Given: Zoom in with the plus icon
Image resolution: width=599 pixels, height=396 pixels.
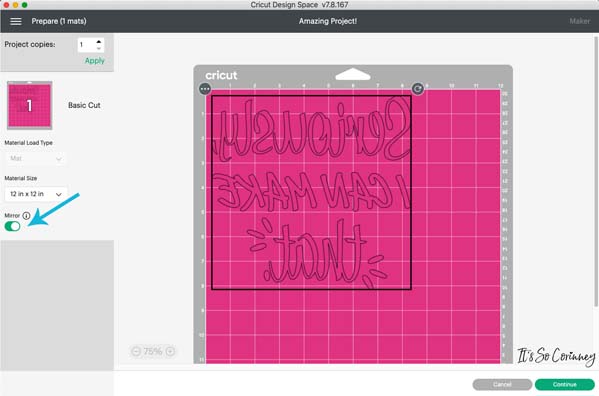Looking at the screenshot, I should coord(170,351).
